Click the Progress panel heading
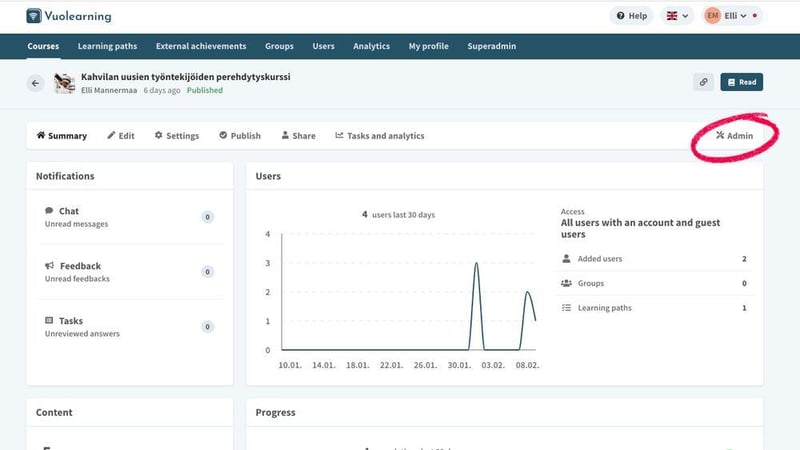Viewport: 800px width, 450px height. pyautogui.click(x=276, y=412)
